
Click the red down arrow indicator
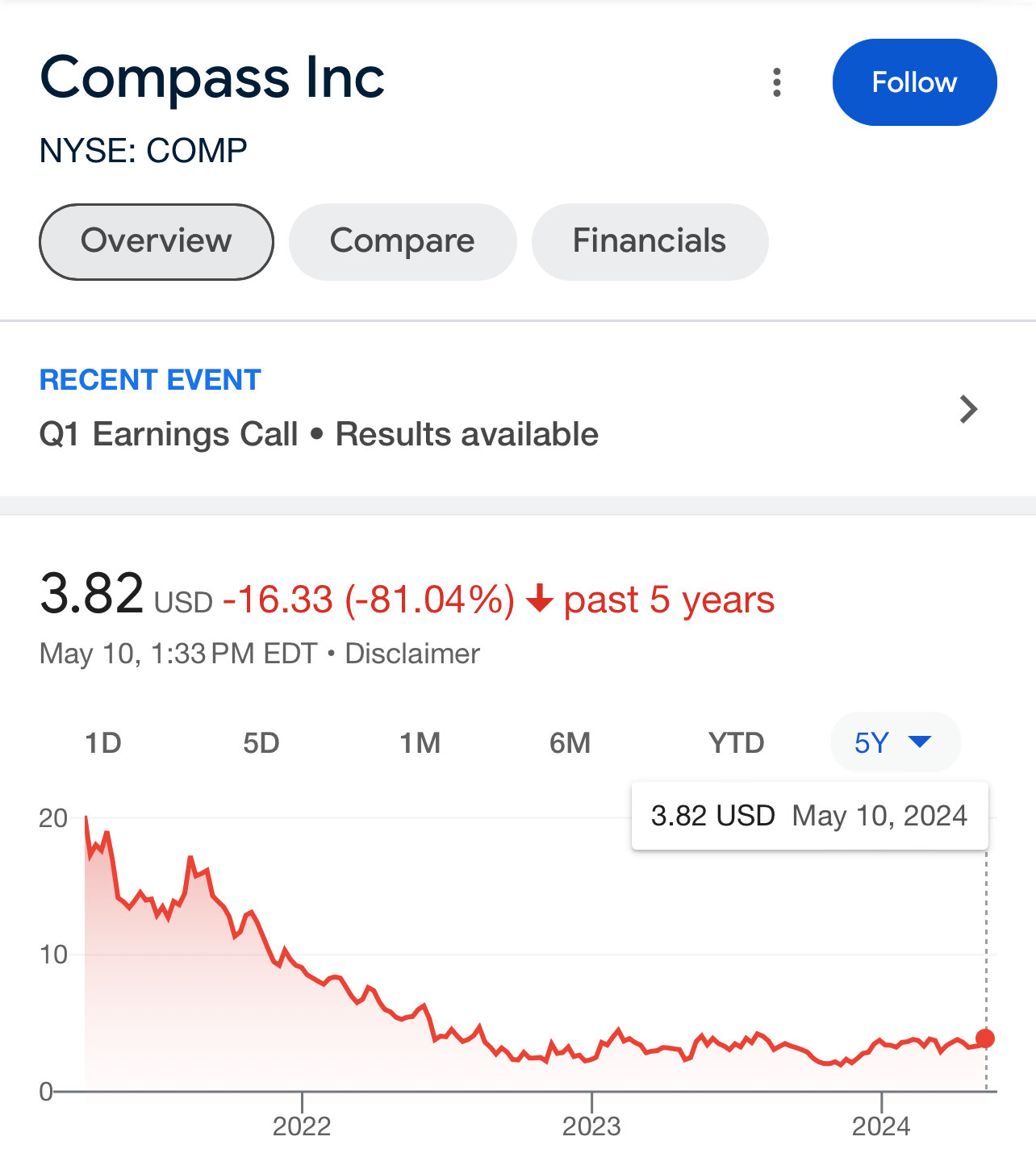pos(539,600)
